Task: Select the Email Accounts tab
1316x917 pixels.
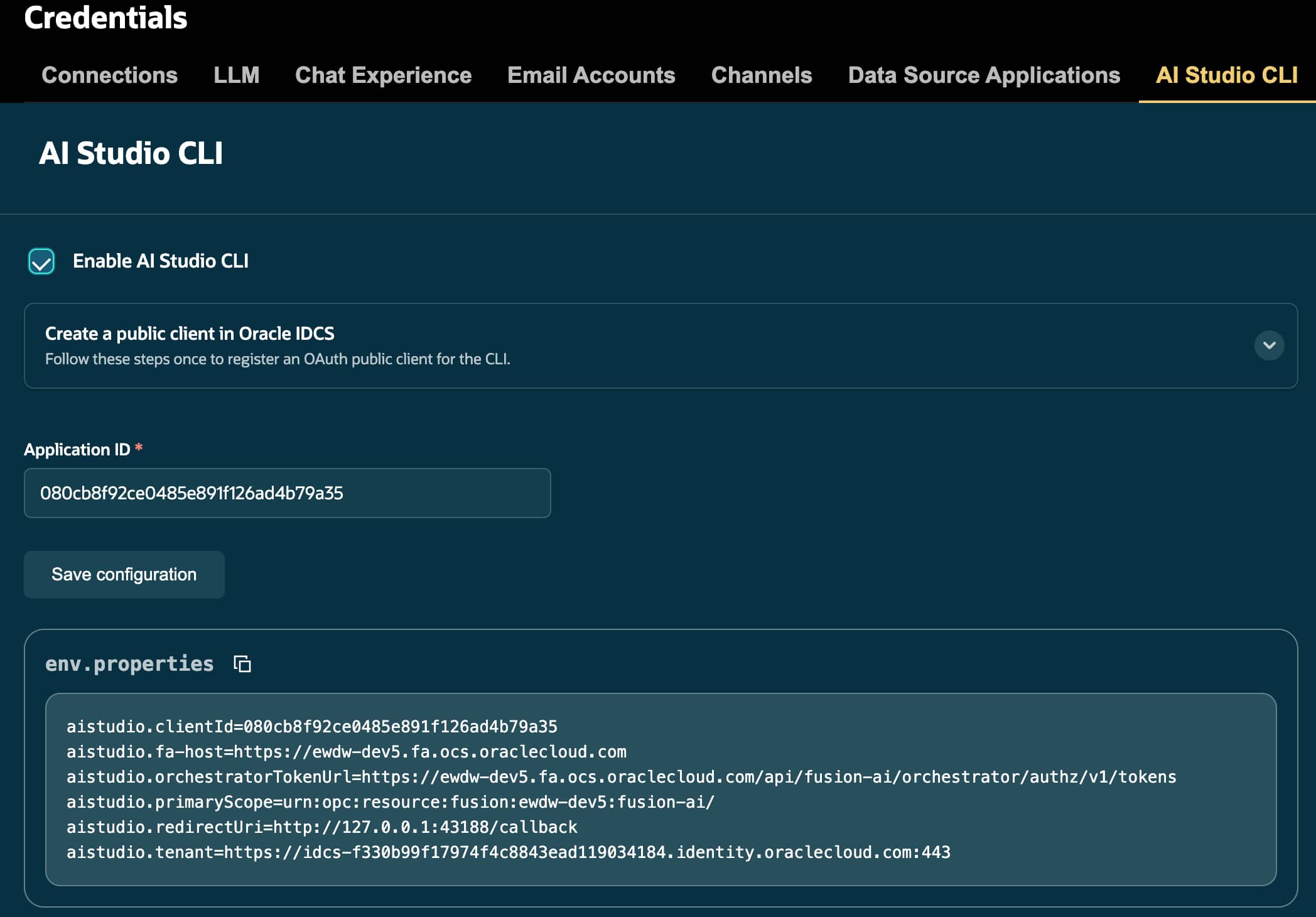Action: point(591,75)
